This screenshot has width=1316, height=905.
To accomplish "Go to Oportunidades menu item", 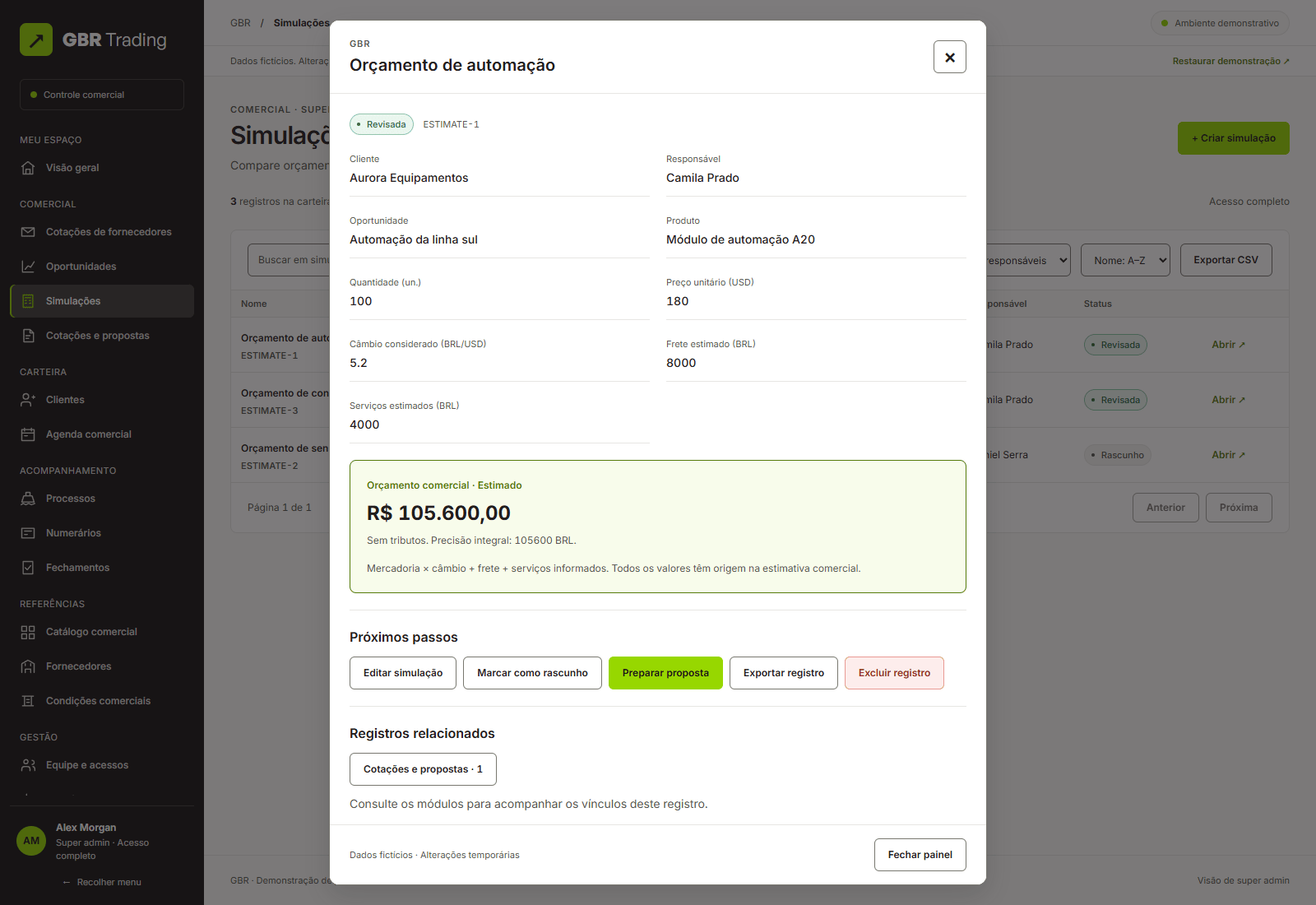I will coord(102,267).
